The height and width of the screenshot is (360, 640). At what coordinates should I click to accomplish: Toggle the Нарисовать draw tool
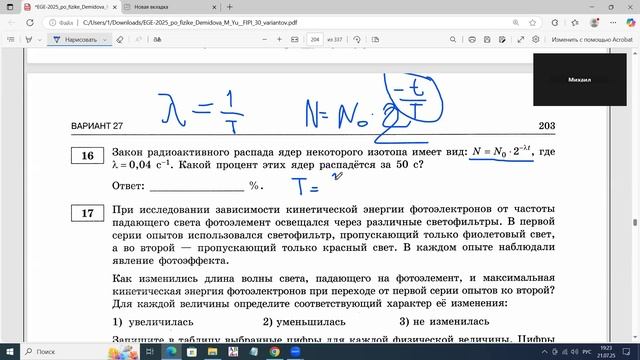[x=75, y=40]
